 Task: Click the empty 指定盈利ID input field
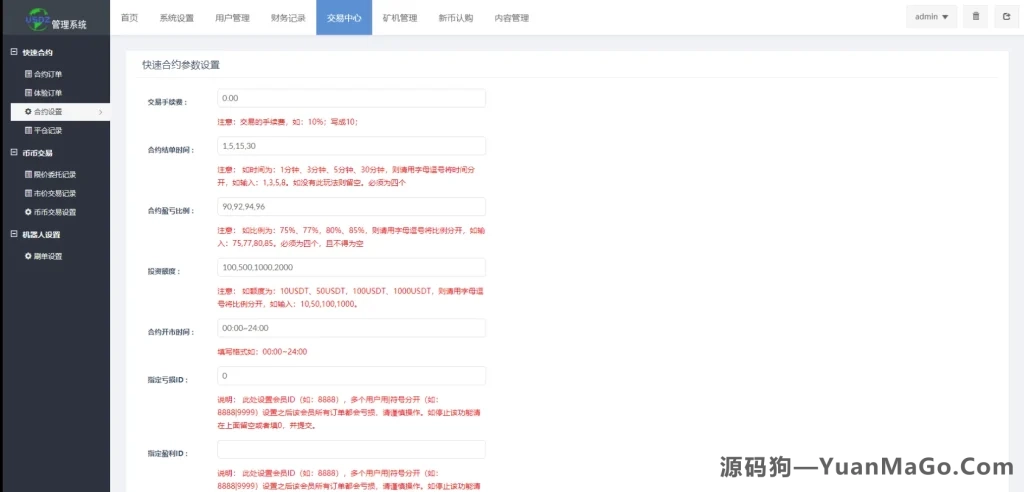point(351,450)
